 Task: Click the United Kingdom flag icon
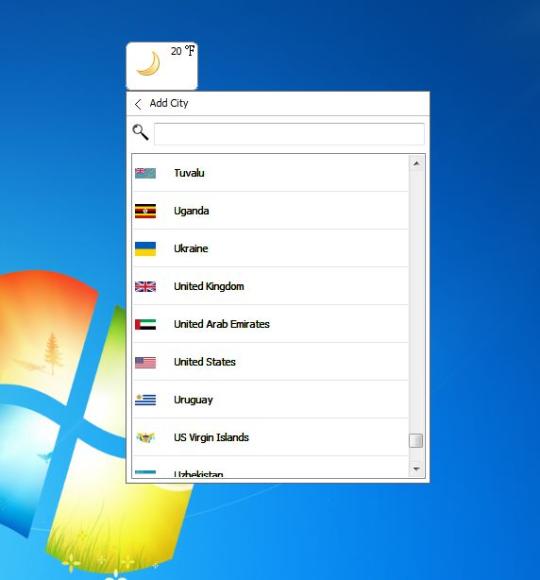click(x=145, y=287)
